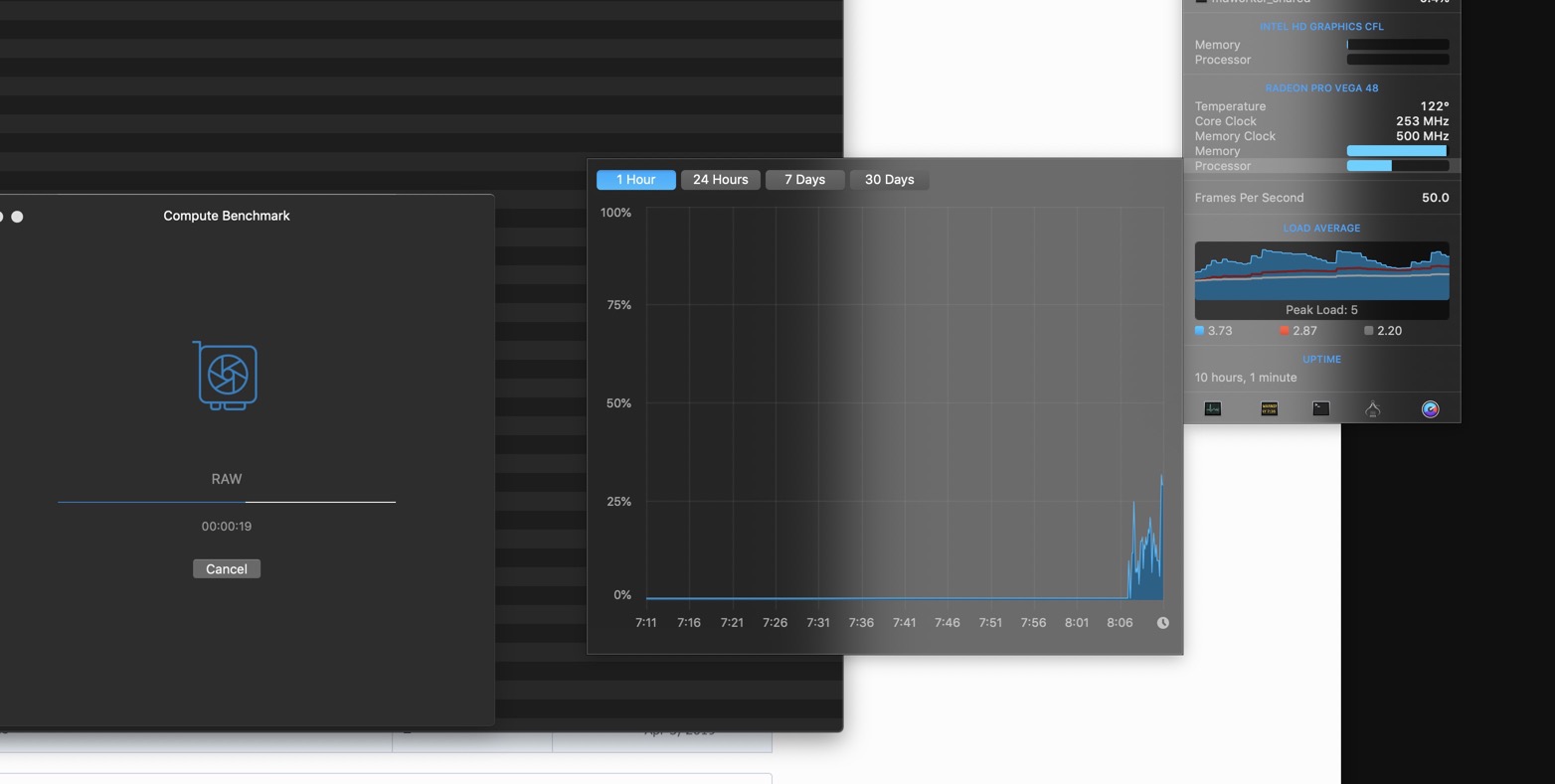1555x784 pixels.
Task: Click the Intel HD Graphics Processor bar
Action: pyautogui.click(x=1397, y=60)
